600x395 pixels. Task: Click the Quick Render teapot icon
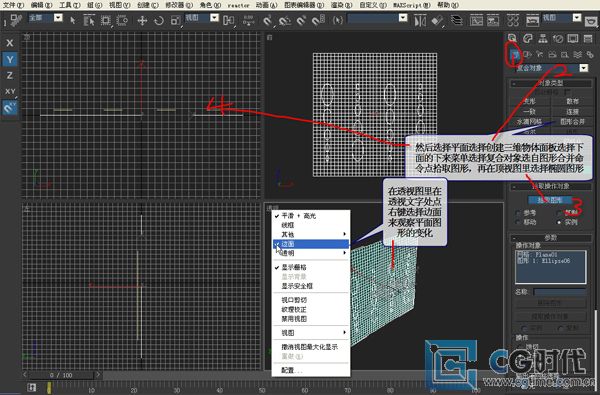click(x=591, y=21)
